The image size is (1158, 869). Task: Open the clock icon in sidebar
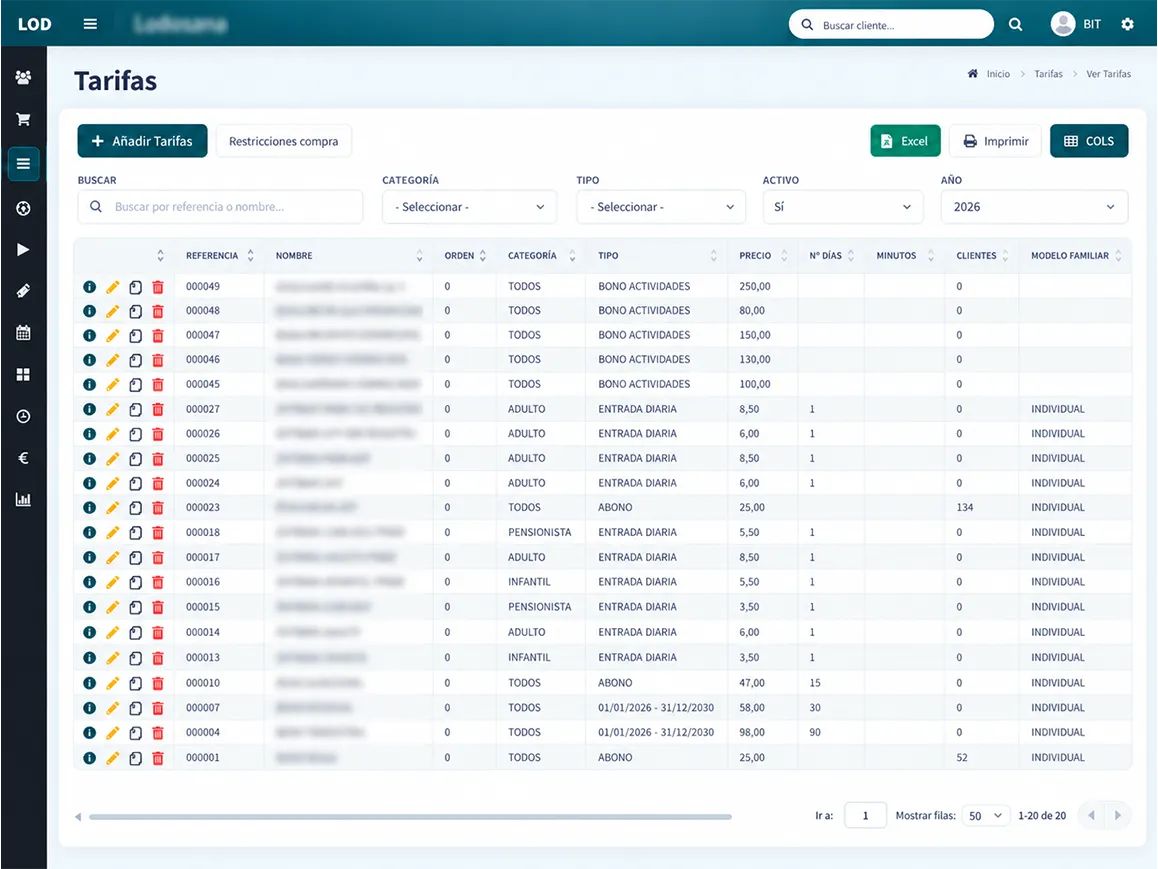(x=24, y=416)
